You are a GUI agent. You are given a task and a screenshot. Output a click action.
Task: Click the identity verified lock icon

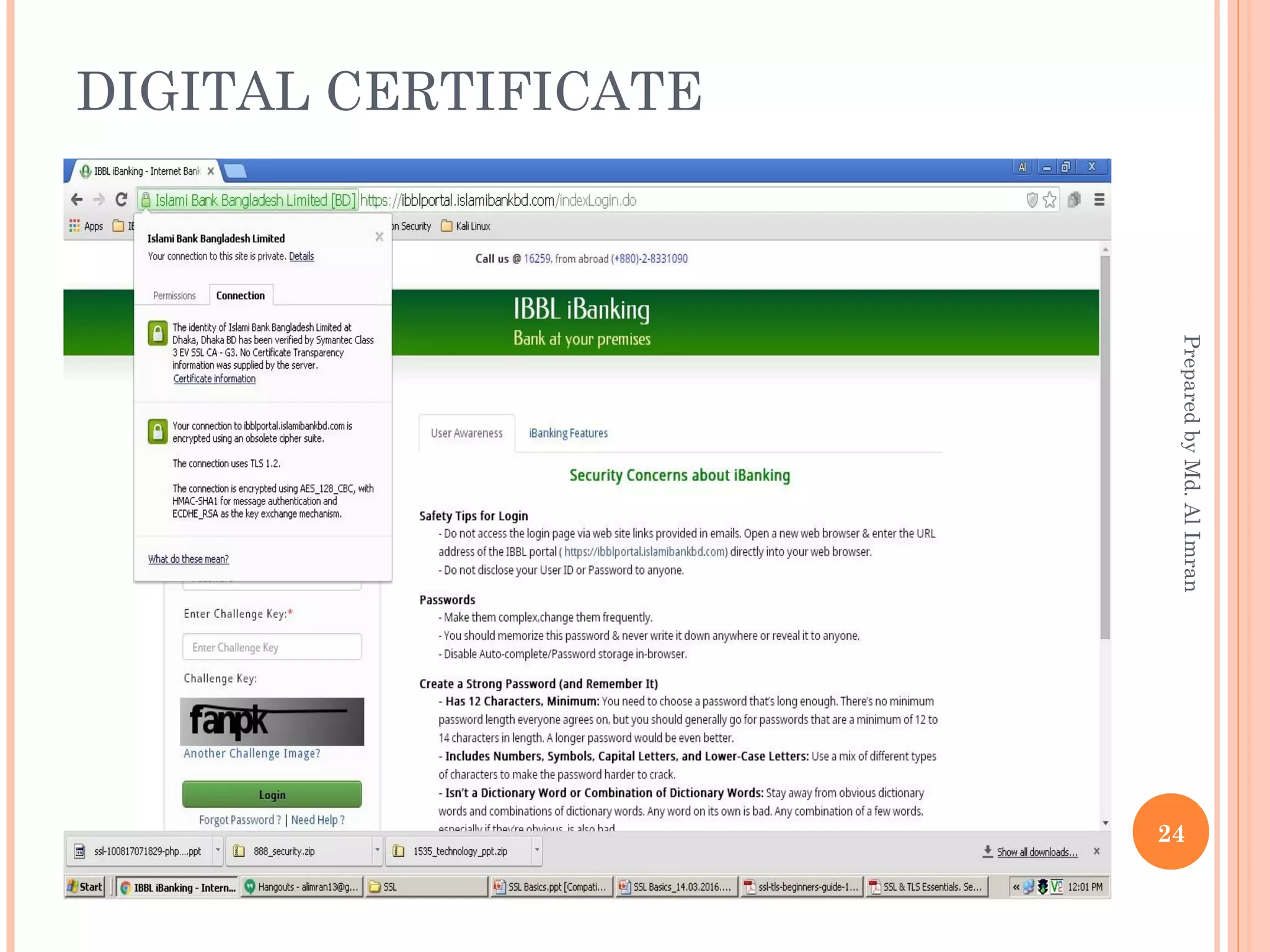[158, 333]
